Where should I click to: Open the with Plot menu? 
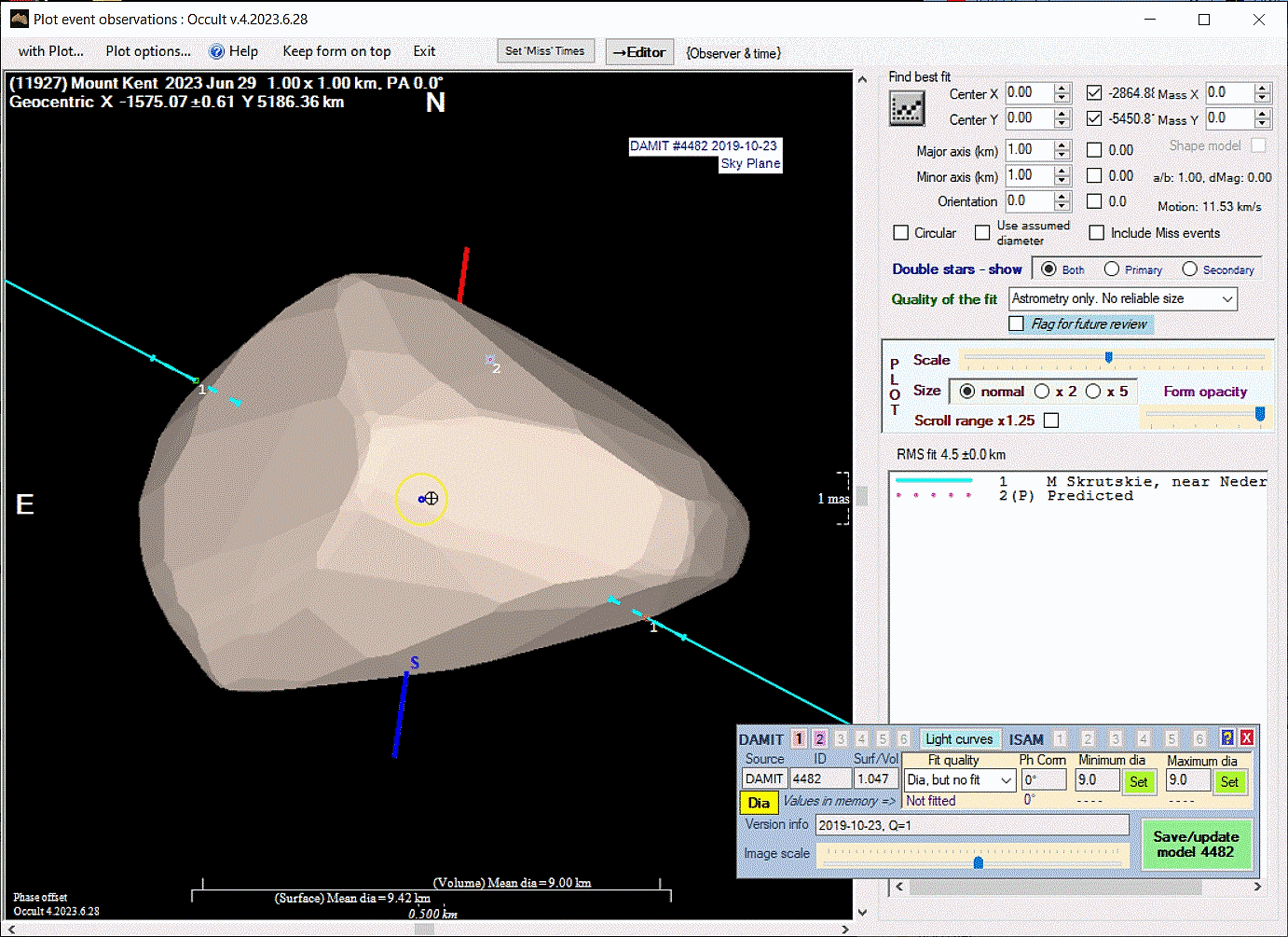[x=51, y=51]
